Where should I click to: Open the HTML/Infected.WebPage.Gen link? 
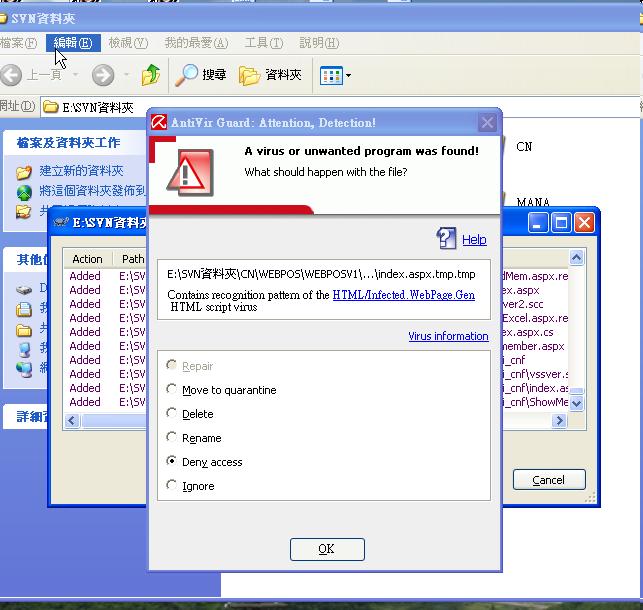click(x=403, y=295)
